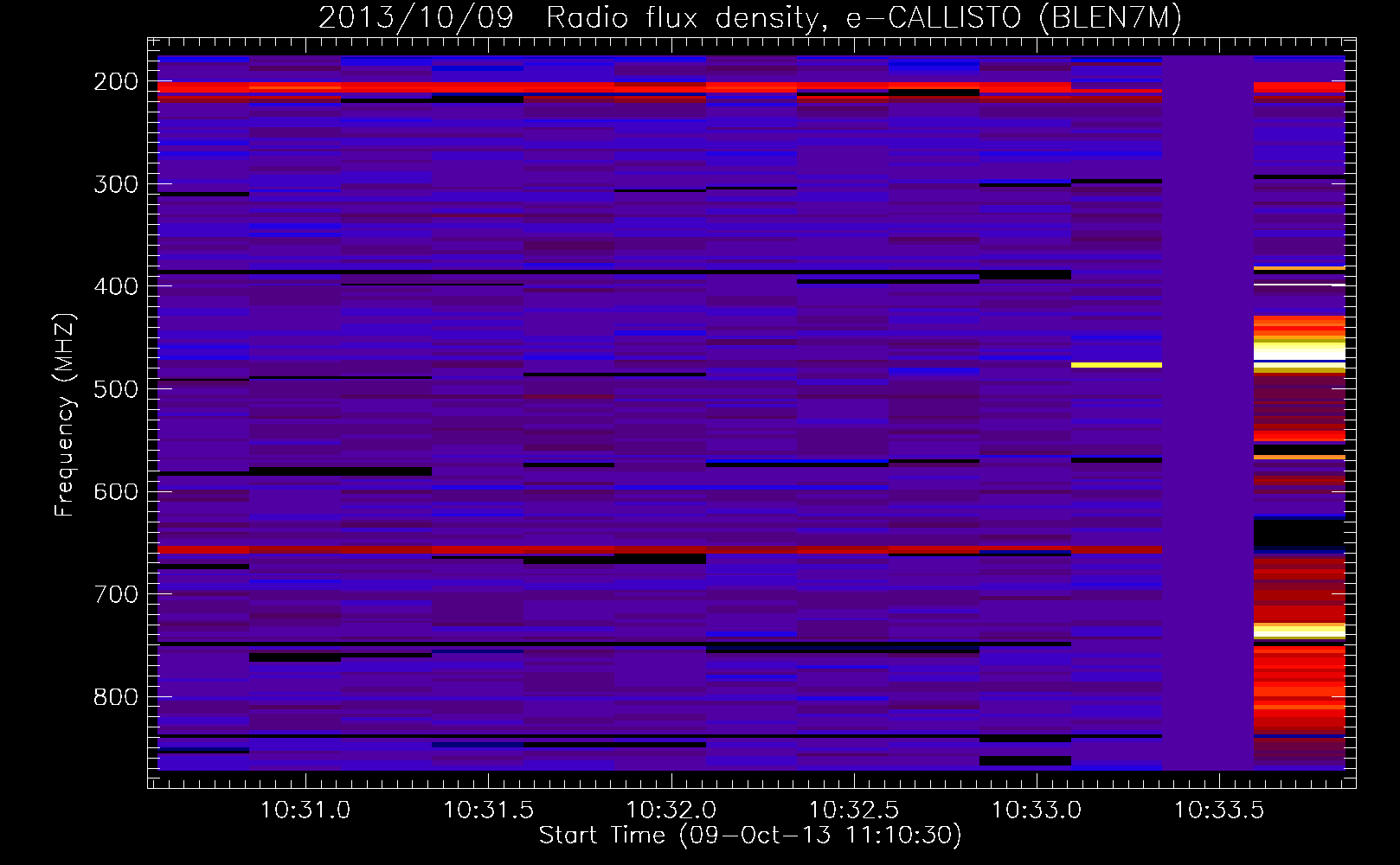
Task: Click the 500 frequency tick label
Action: 116,389
